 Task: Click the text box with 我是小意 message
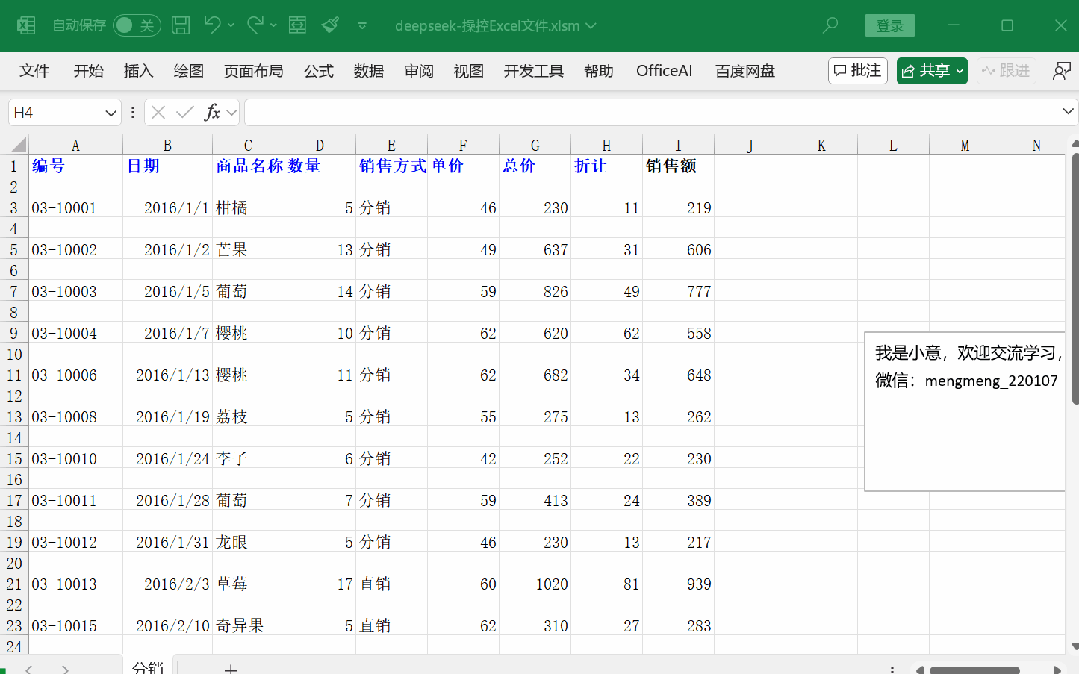[x=965, y=411]
